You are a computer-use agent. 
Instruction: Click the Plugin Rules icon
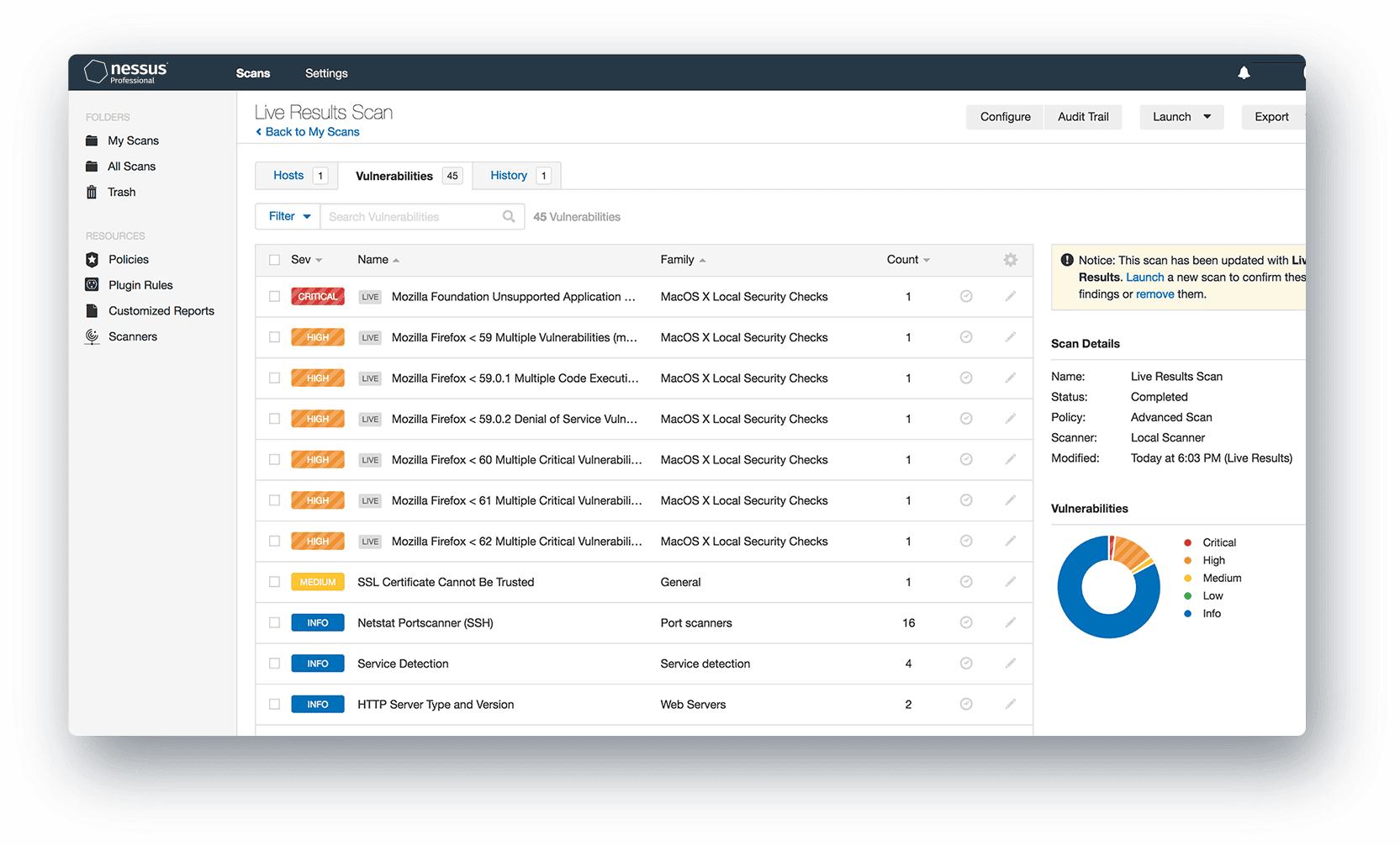tap(92, 285)
